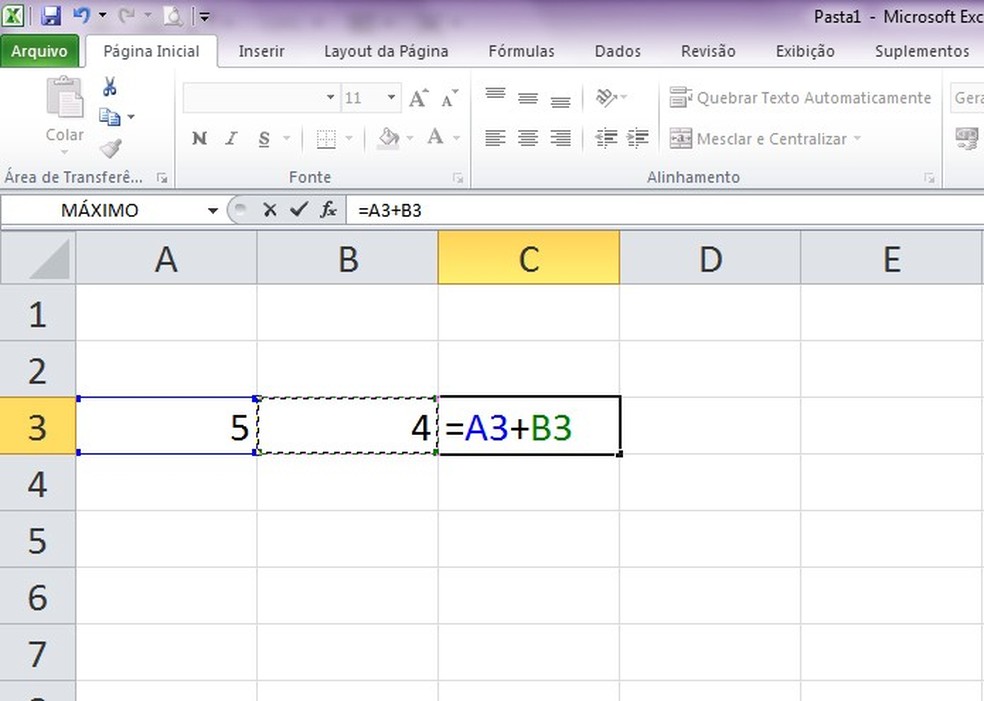Click the Colar paste icon

(x=65, y=97)
